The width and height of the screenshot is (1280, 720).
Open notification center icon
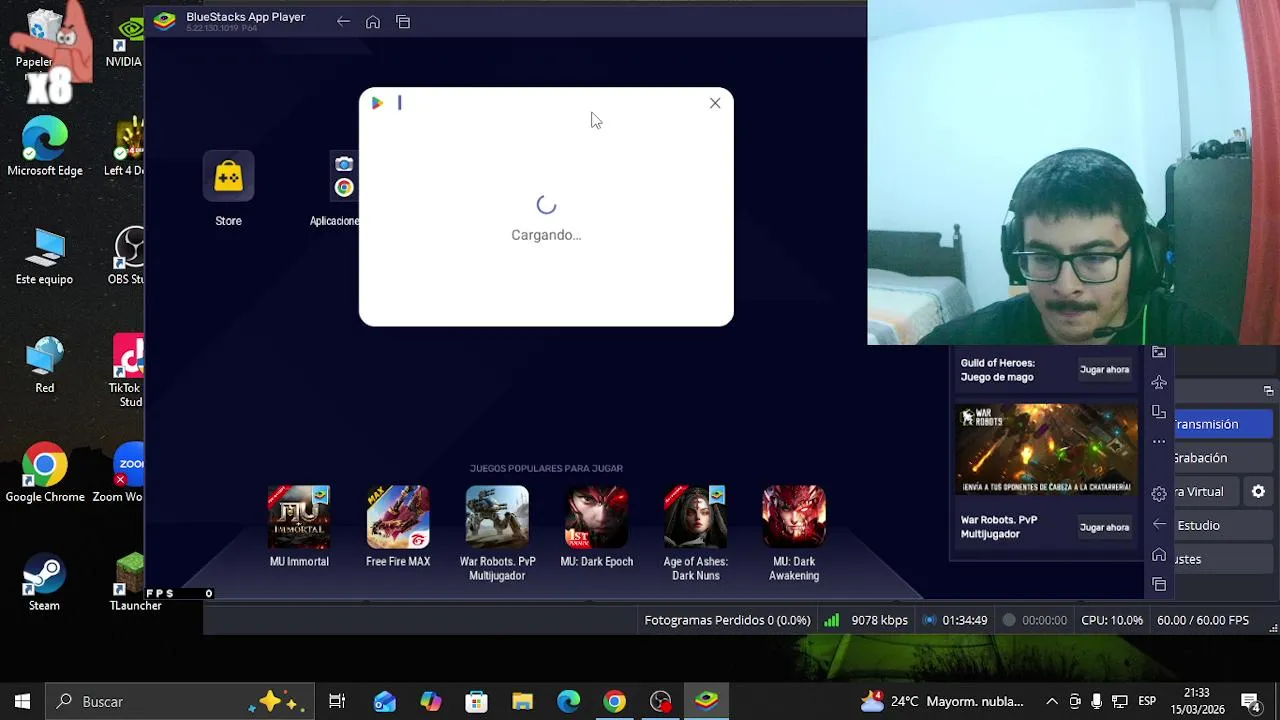(x=1250, y=702)
